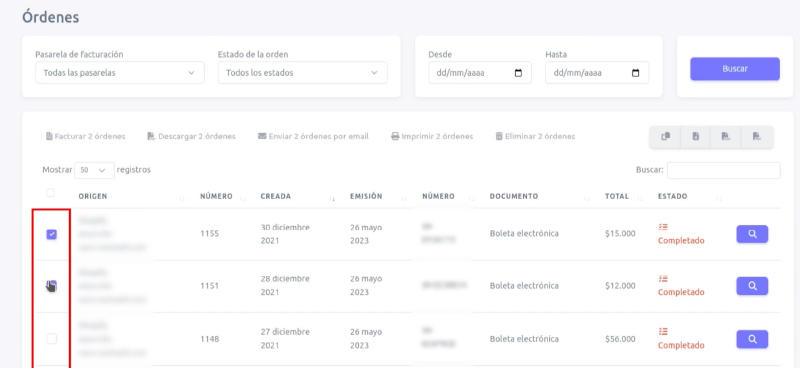
Task: Click status list icon for order 1148
Action: click(x=663, y=331)
